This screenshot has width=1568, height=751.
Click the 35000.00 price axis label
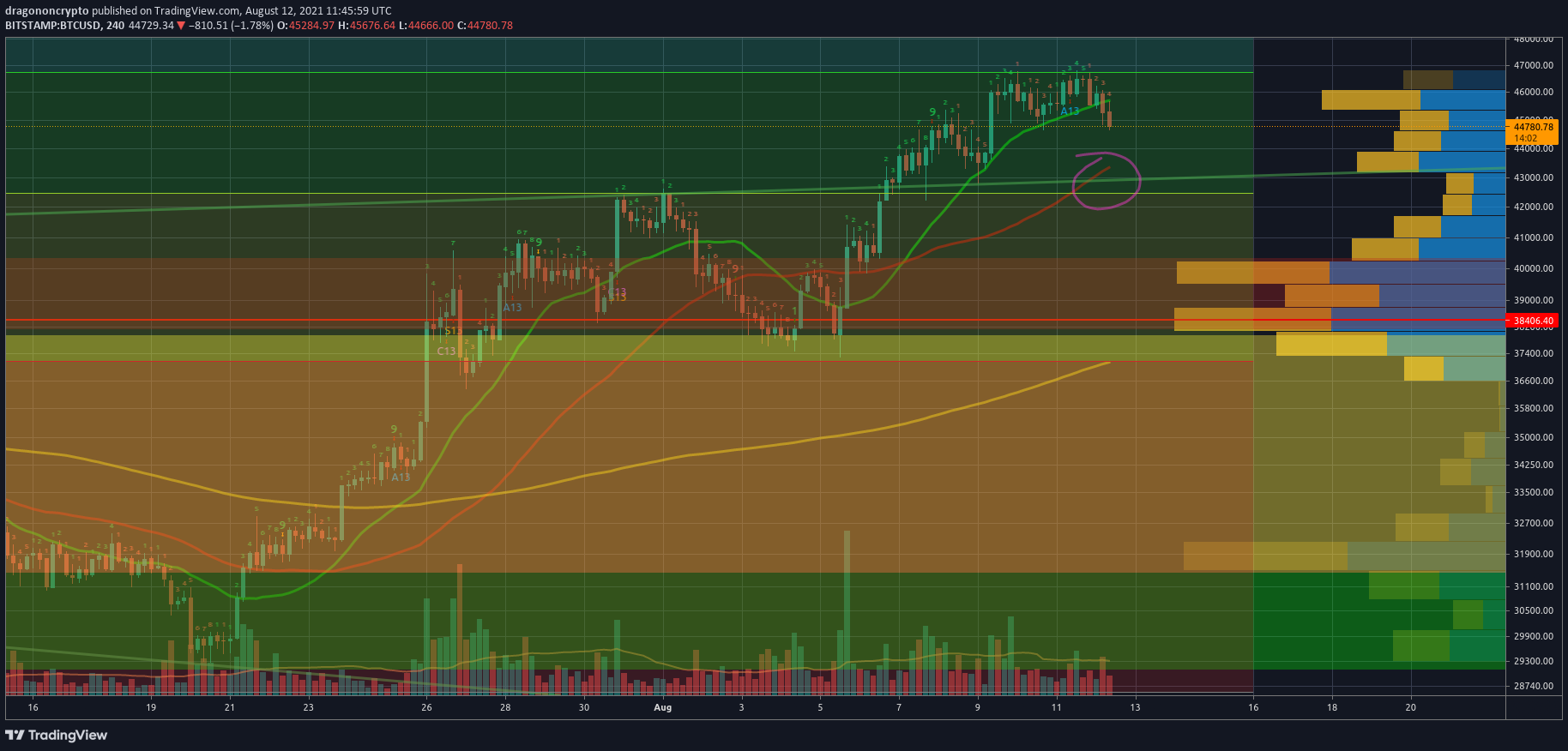coord(1533,437)
